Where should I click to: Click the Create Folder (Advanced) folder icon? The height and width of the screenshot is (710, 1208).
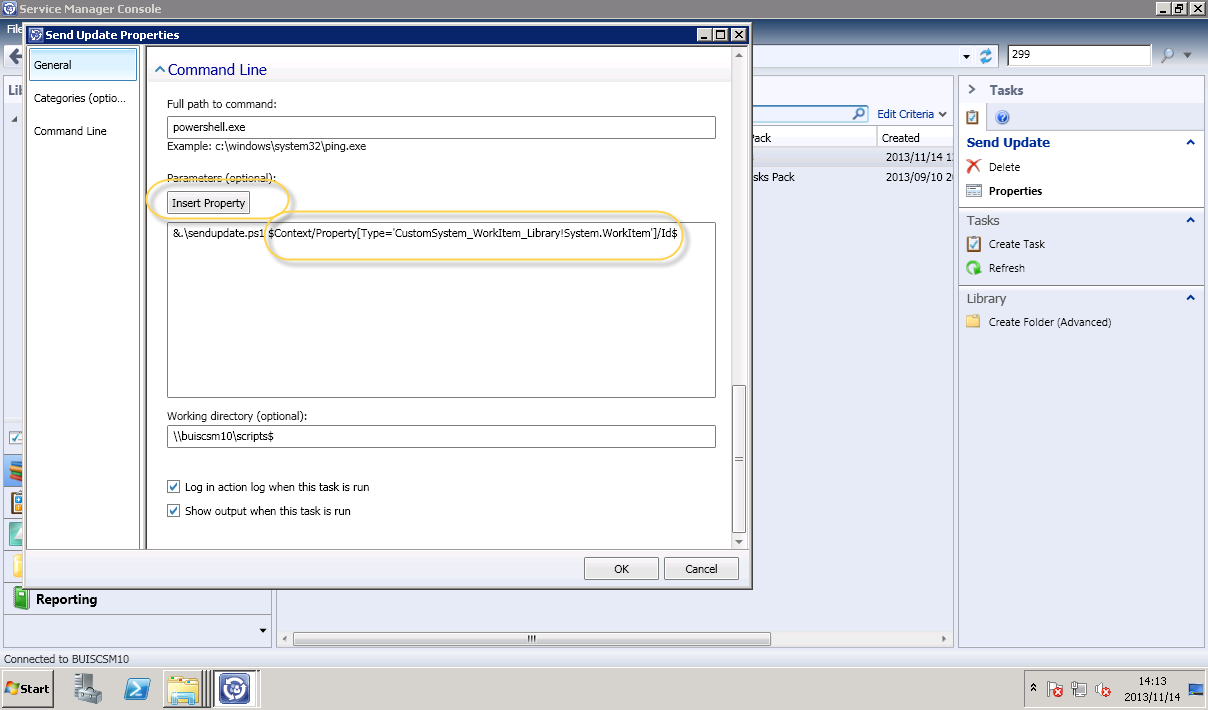[974, 322]
